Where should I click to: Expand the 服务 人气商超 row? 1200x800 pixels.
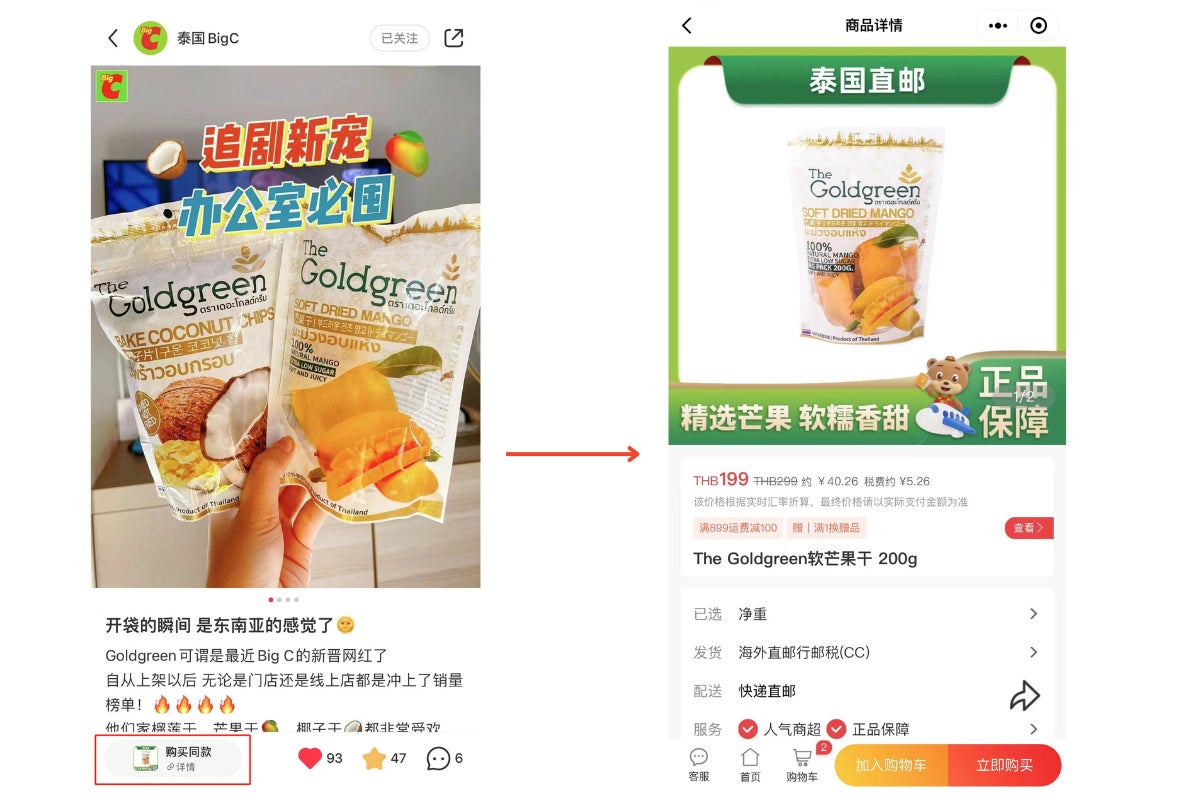866,729
